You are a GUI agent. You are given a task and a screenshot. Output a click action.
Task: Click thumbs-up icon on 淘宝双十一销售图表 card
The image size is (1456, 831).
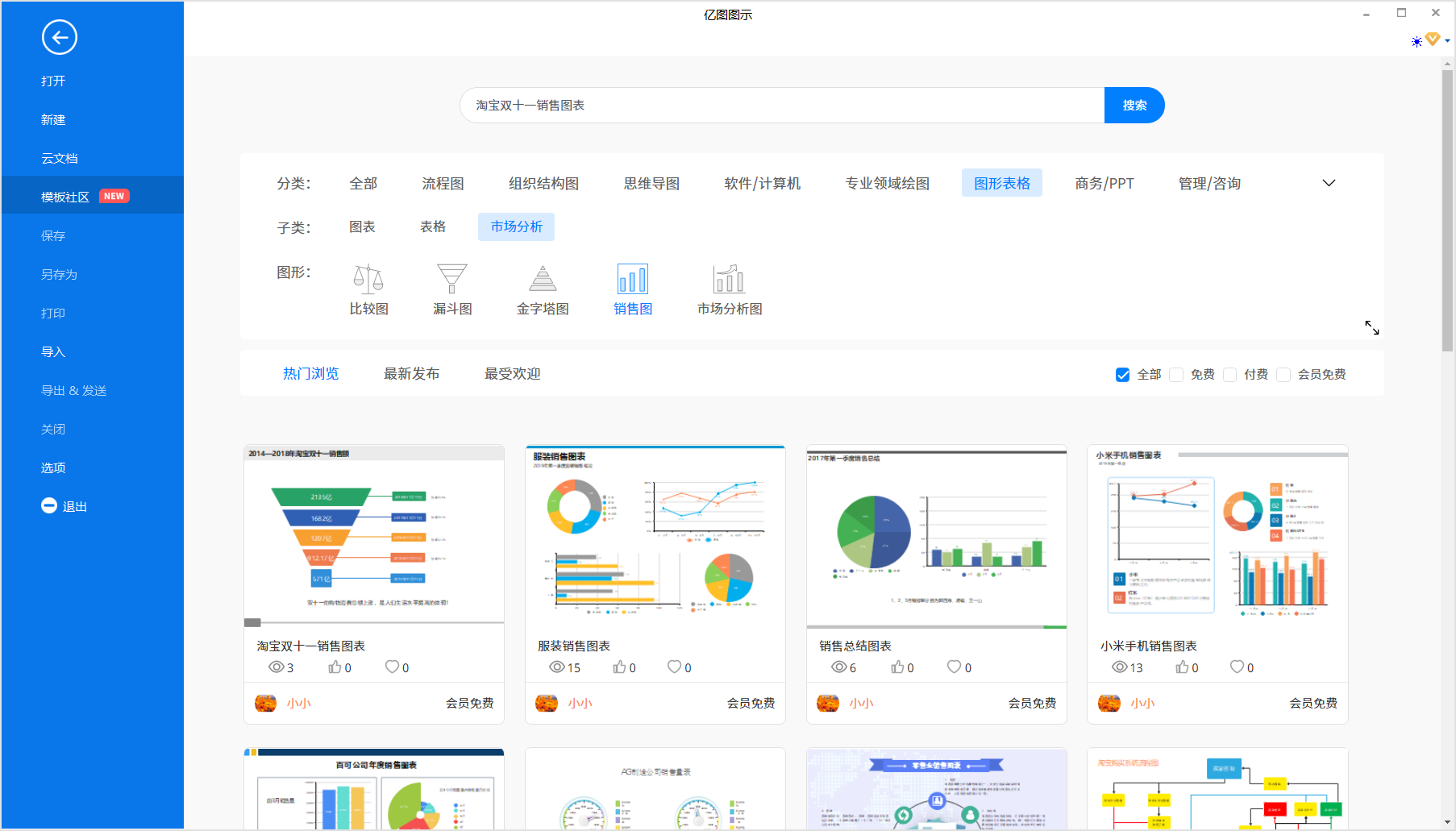coord(335,667)
